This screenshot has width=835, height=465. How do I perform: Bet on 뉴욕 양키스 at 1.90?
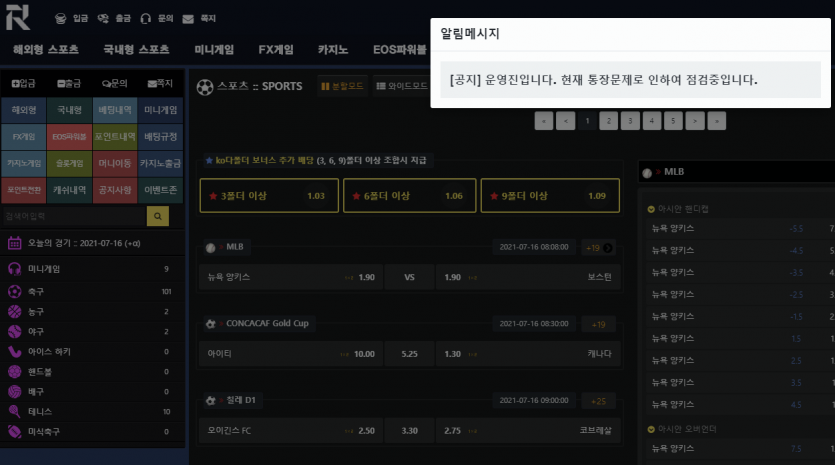click(291, 278)
